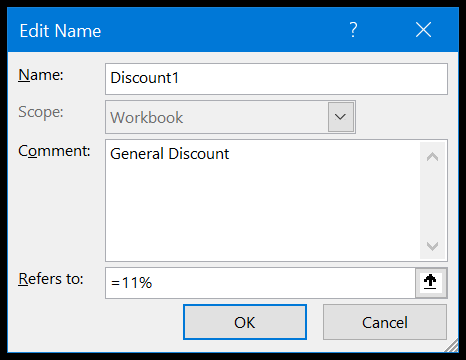Click the Scope label
466x360 pixels.
(41, 112)
